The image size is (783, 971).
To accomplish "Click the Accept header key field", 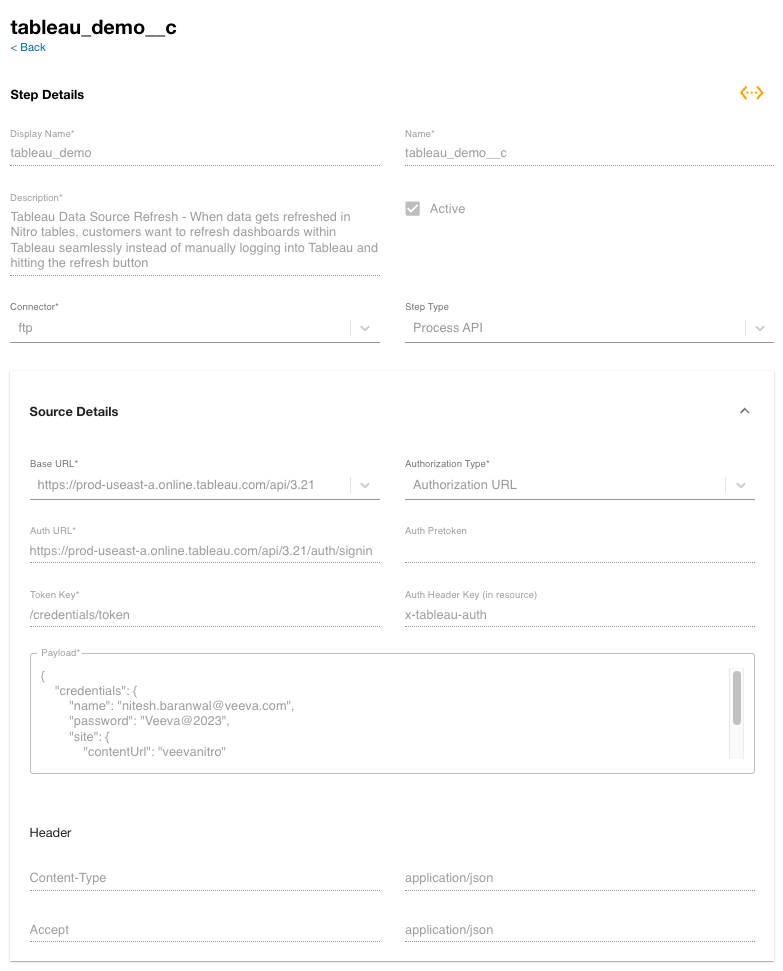I will click(204, 930).
